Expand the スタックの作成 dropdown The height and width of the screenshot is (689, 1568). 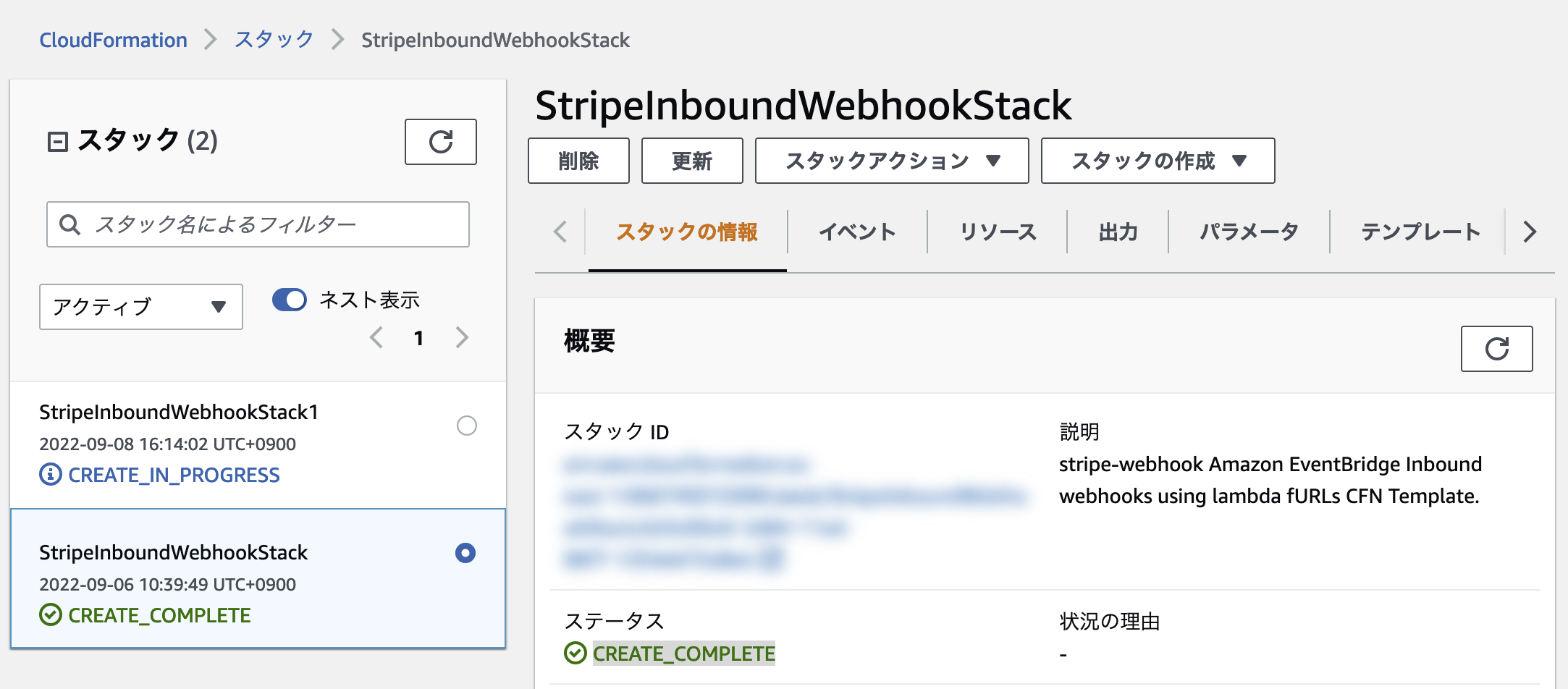[x=1157, y=161]
